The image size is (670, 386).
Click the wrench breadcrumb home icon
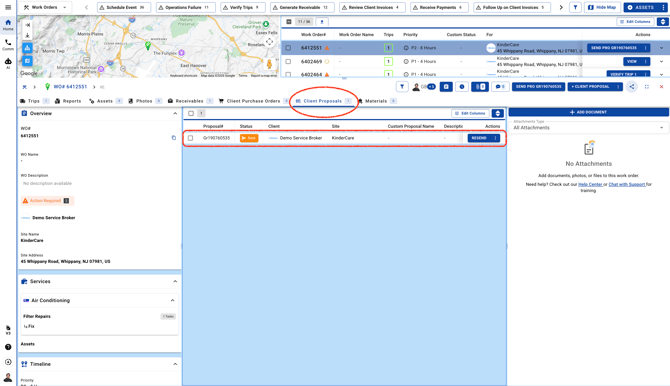(24, 87)
